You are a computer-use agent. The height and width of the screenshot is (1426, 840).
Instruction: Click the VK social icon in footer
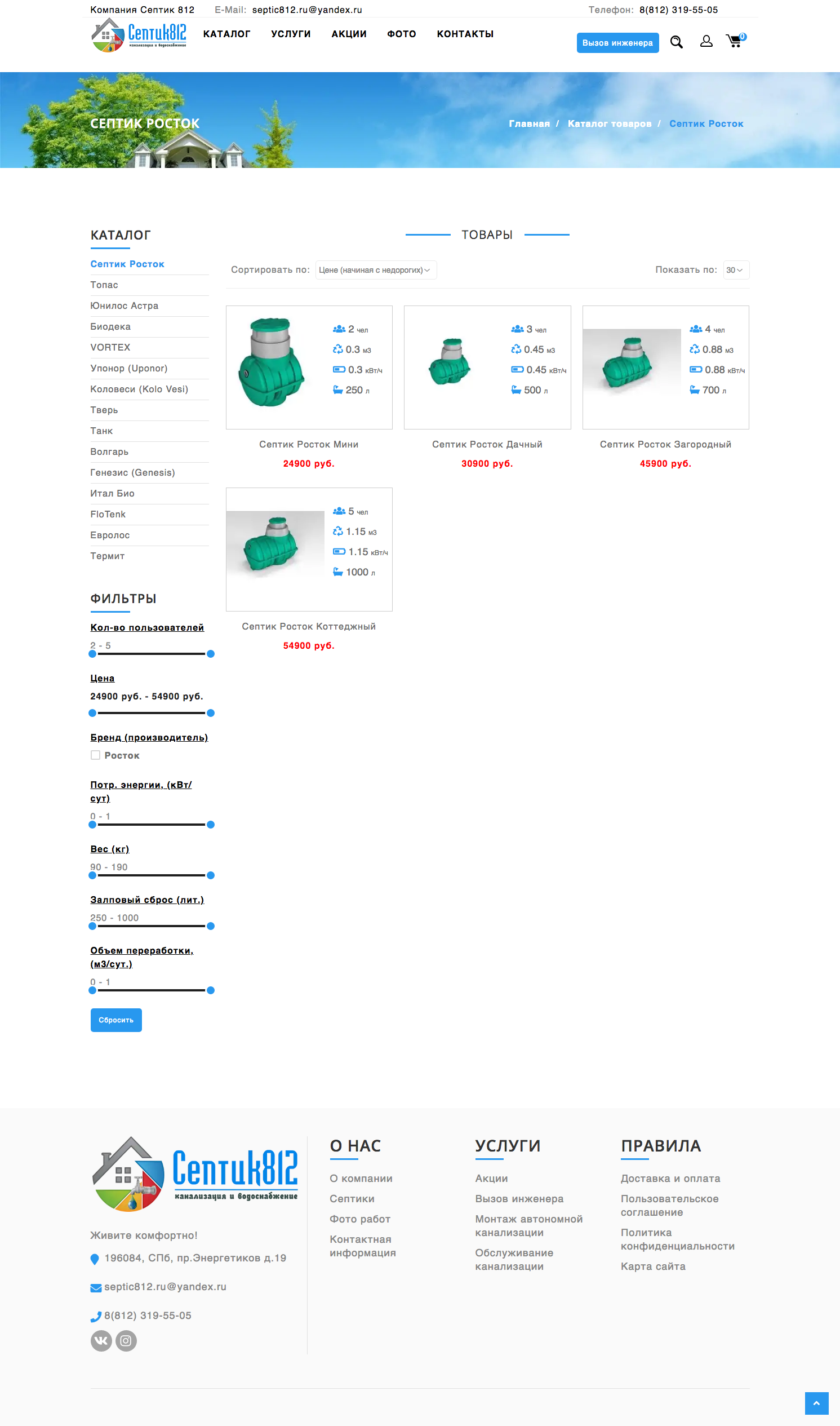point(101,1340)
